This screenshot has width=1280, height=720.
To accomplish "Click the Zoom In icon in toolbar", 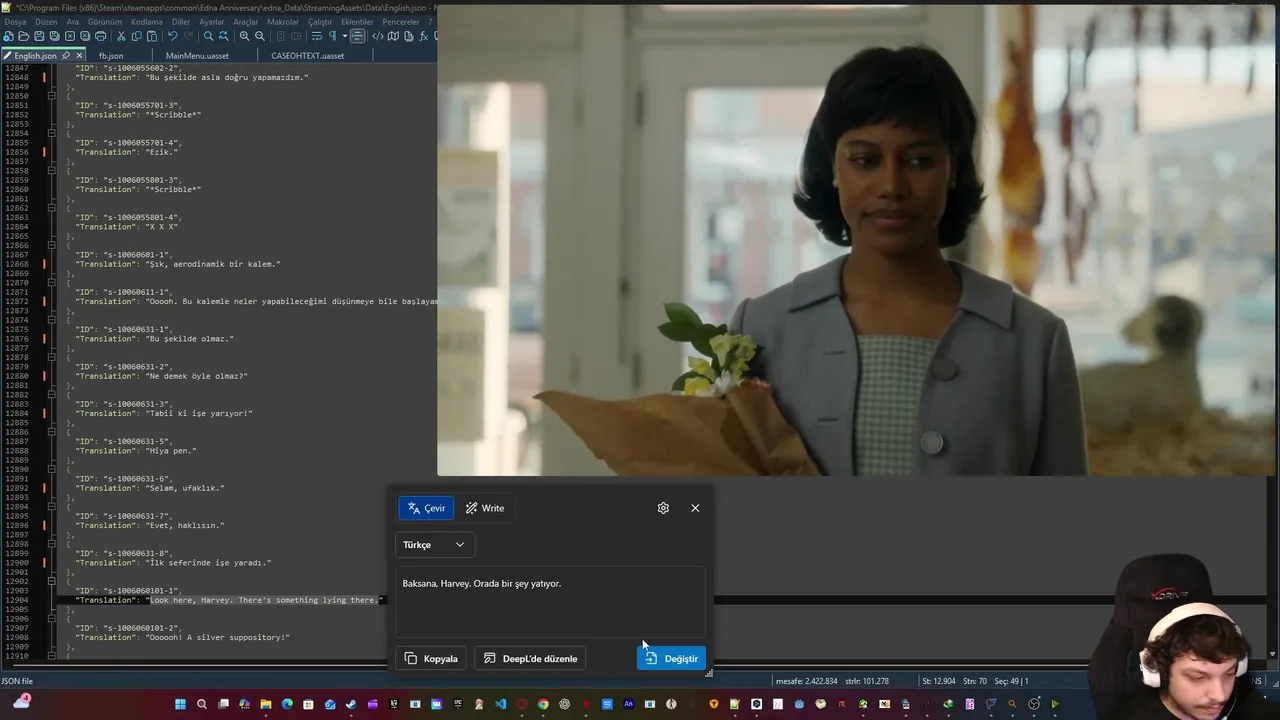I will 245,36.
